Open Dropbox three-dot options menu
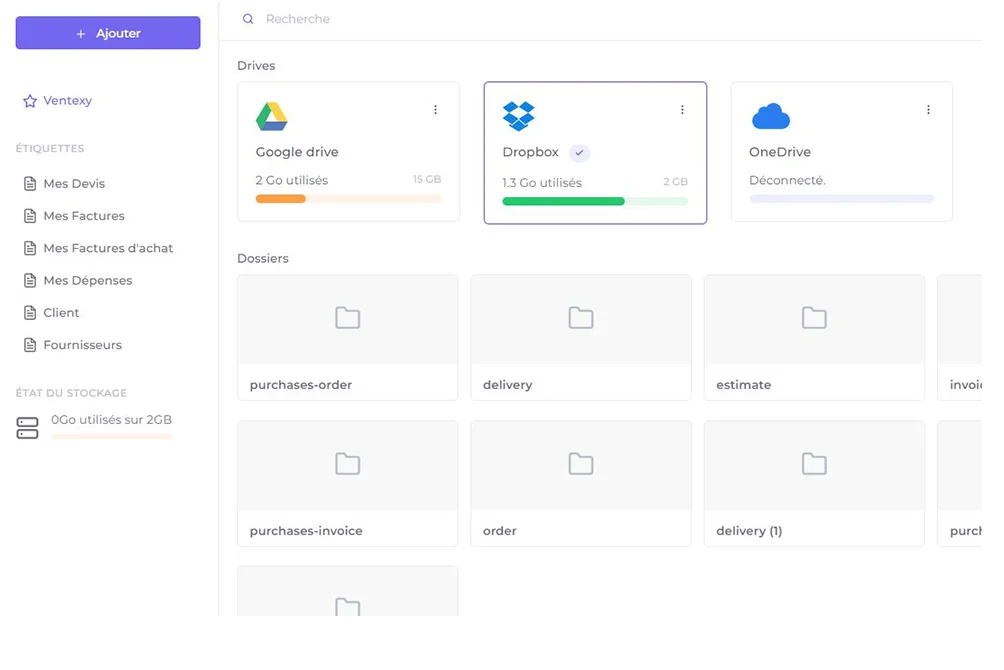Viewport: 1004px width, 670px height. coord(682,110)
